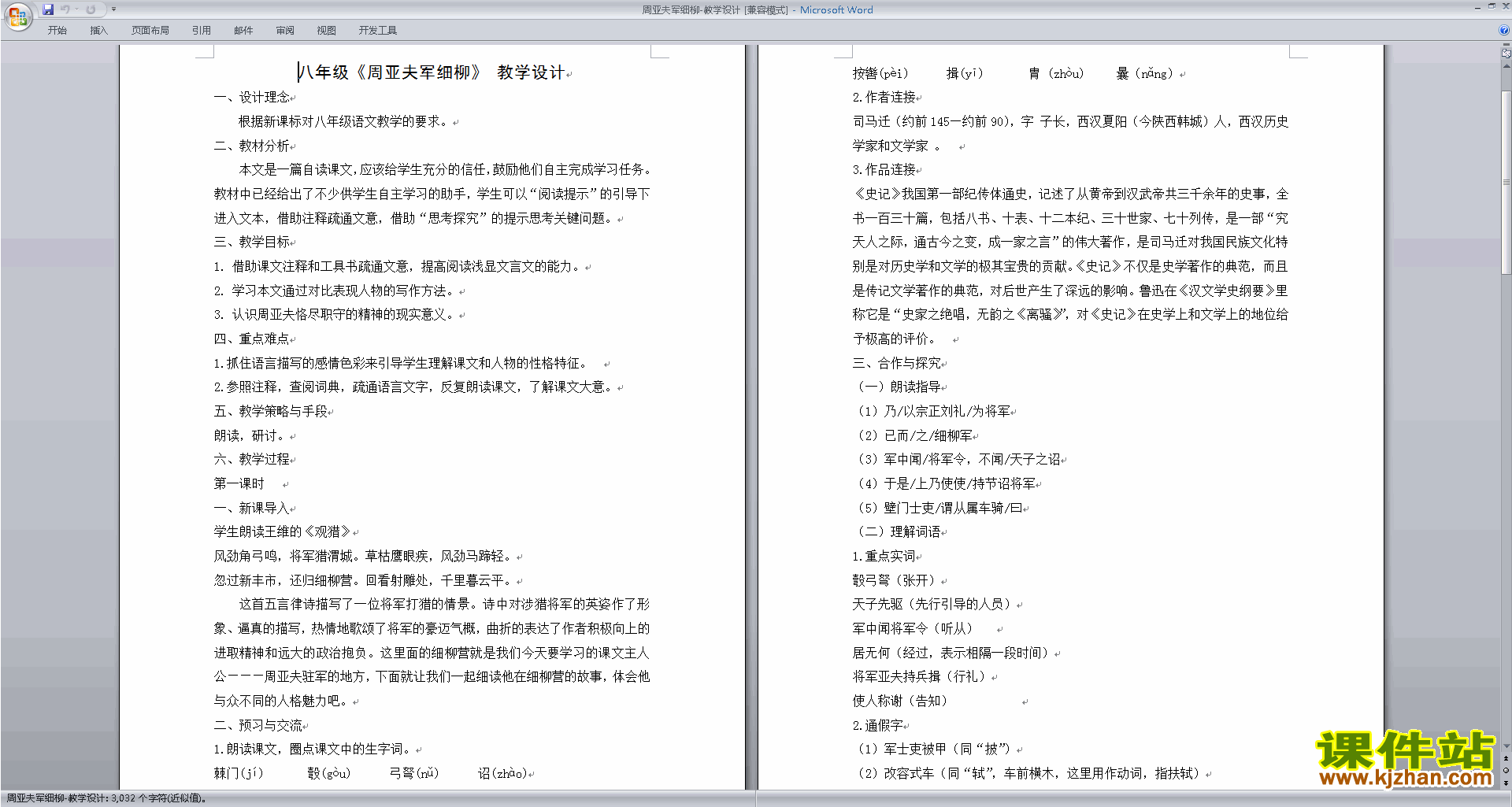Click the heading 六、教学过程

point(252,459)
